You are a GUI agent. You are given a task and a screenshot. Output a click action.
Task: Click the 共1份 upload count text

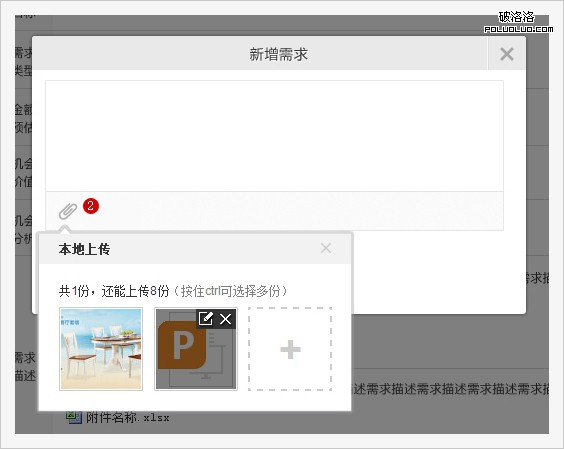point(74,291)
